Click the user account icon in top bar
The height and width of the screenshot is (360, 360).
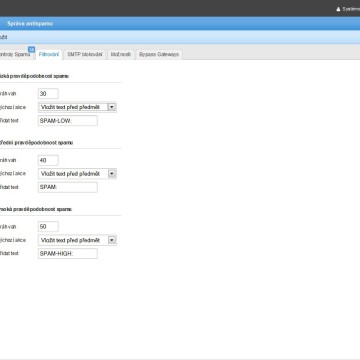(x=338, y=9)
